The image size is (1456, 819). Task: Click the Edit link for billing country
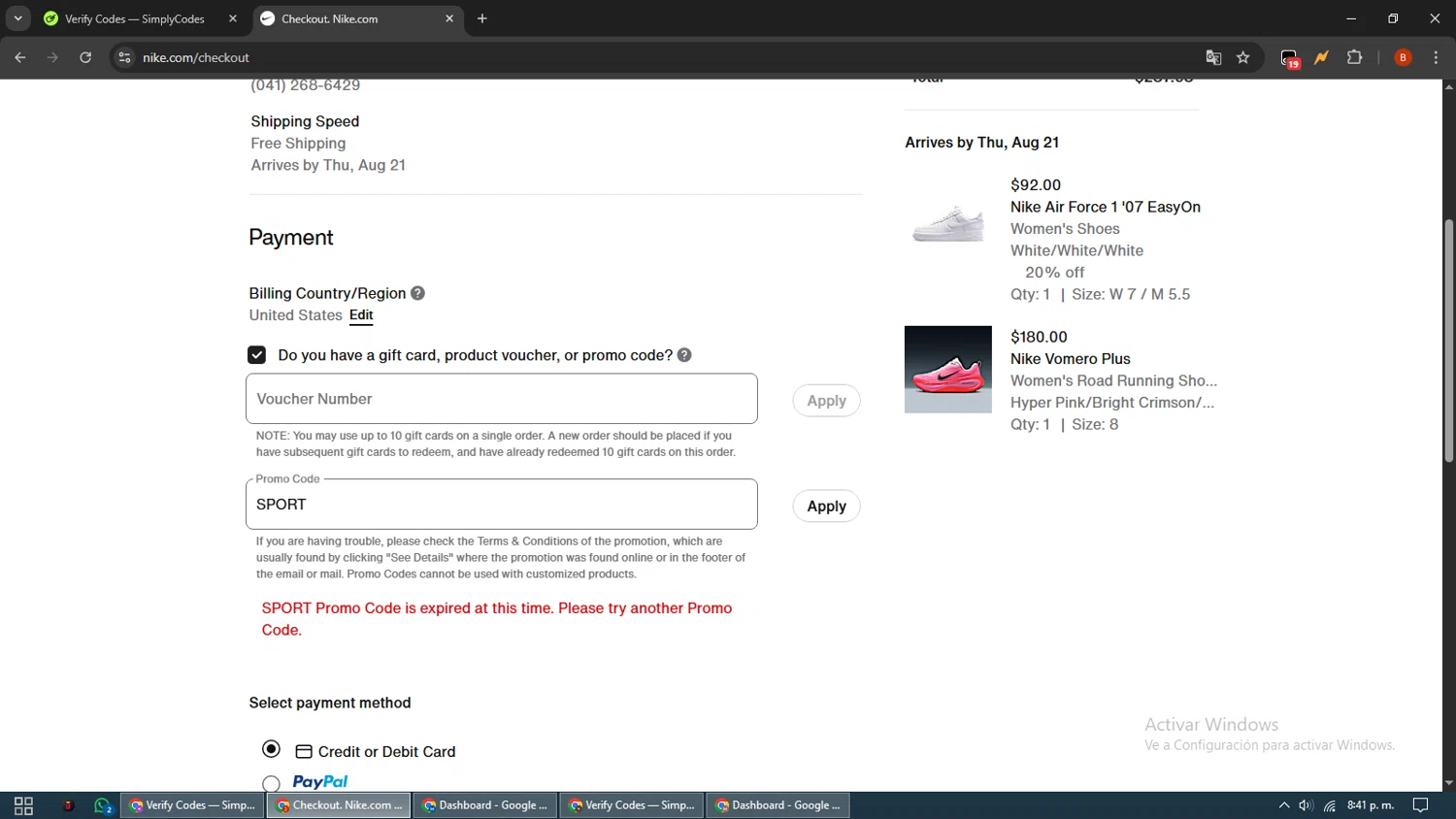(361, 315)
